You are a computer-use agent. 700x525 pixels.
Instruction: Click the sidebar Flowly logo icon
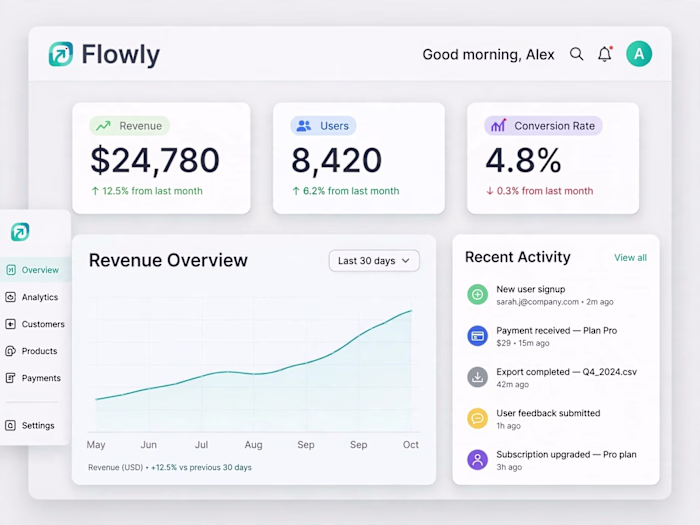(20, 232)
